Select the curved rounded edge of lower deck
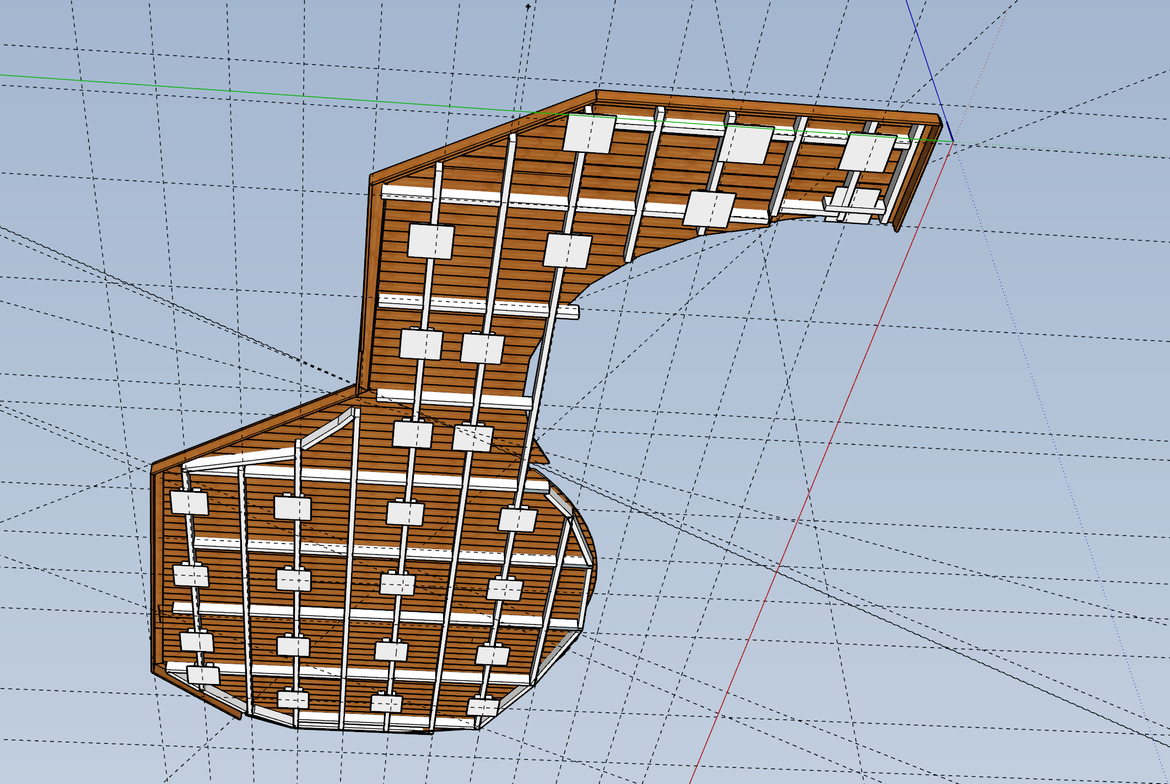1170x784 pixels. tap(590, 560)
